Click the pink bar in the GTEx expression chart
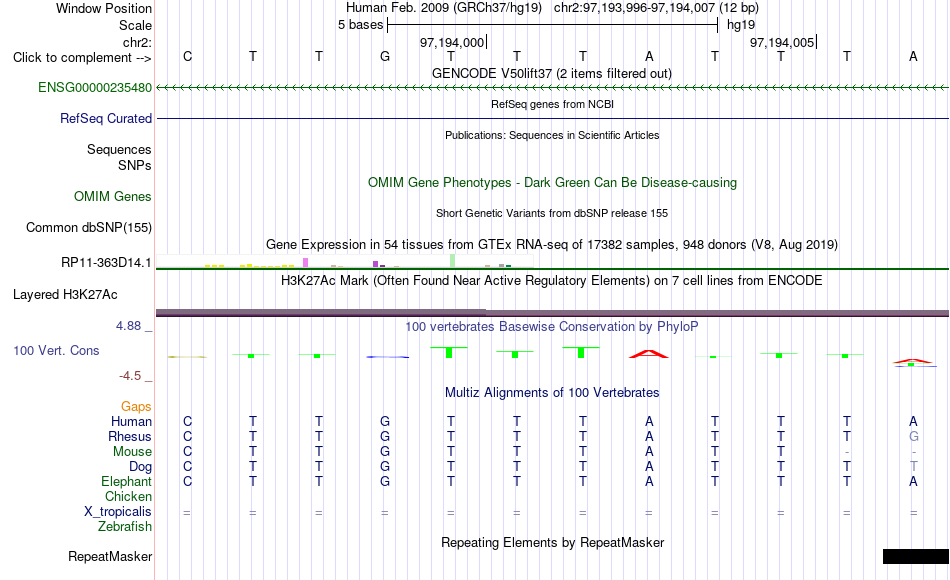The height and width of the screenshot is (580, 950). pos(305,262)
